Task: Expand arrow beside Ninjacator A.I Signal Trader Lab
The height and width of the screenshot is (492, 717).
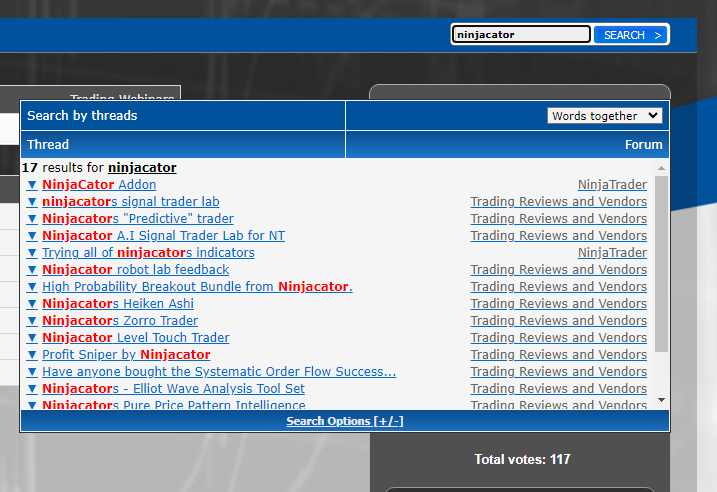Action: 32,235
